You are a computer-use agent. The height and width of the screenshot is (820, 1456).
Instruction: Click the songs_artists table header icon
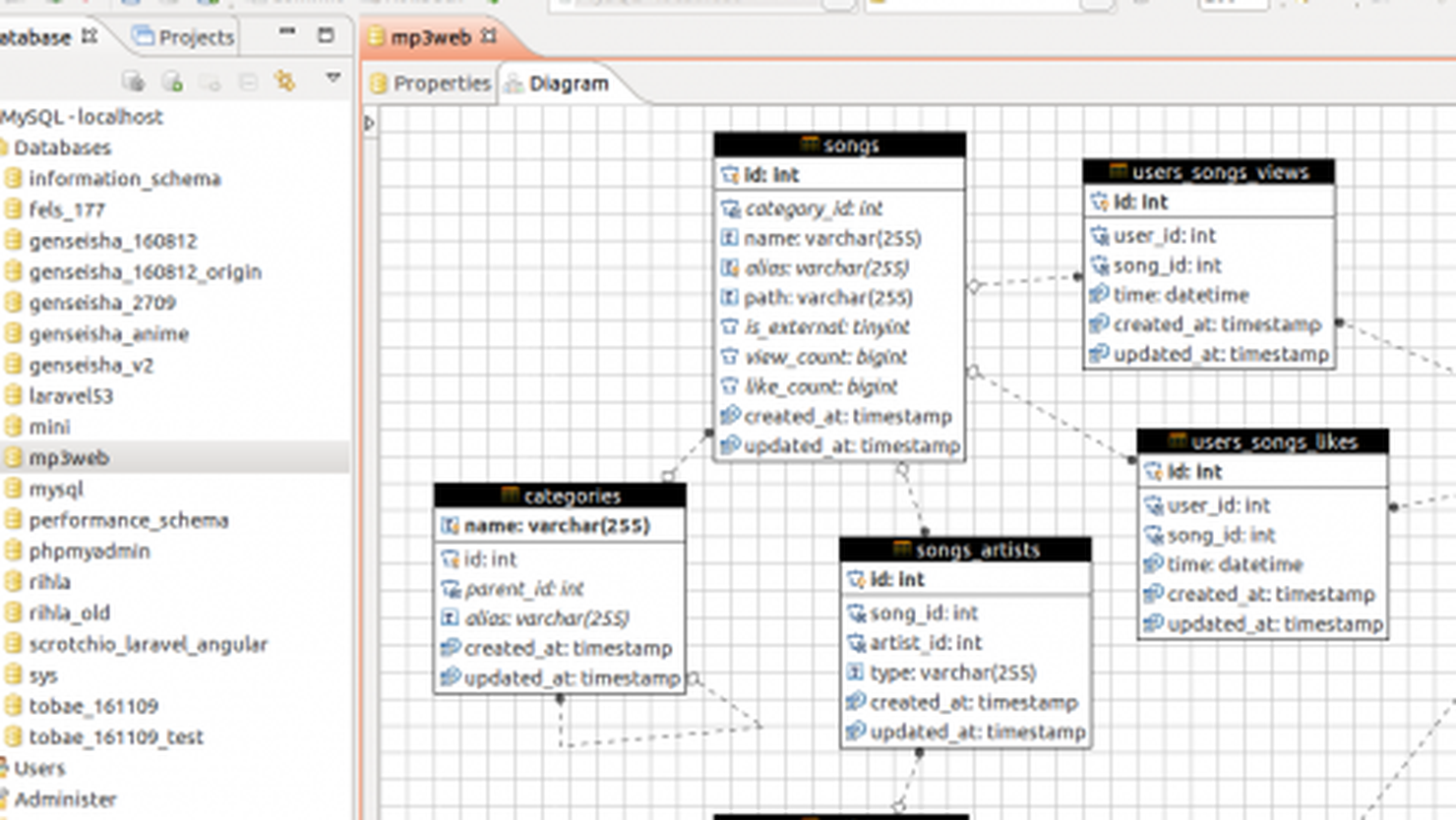pyautogui.click(x=901, y=549)
